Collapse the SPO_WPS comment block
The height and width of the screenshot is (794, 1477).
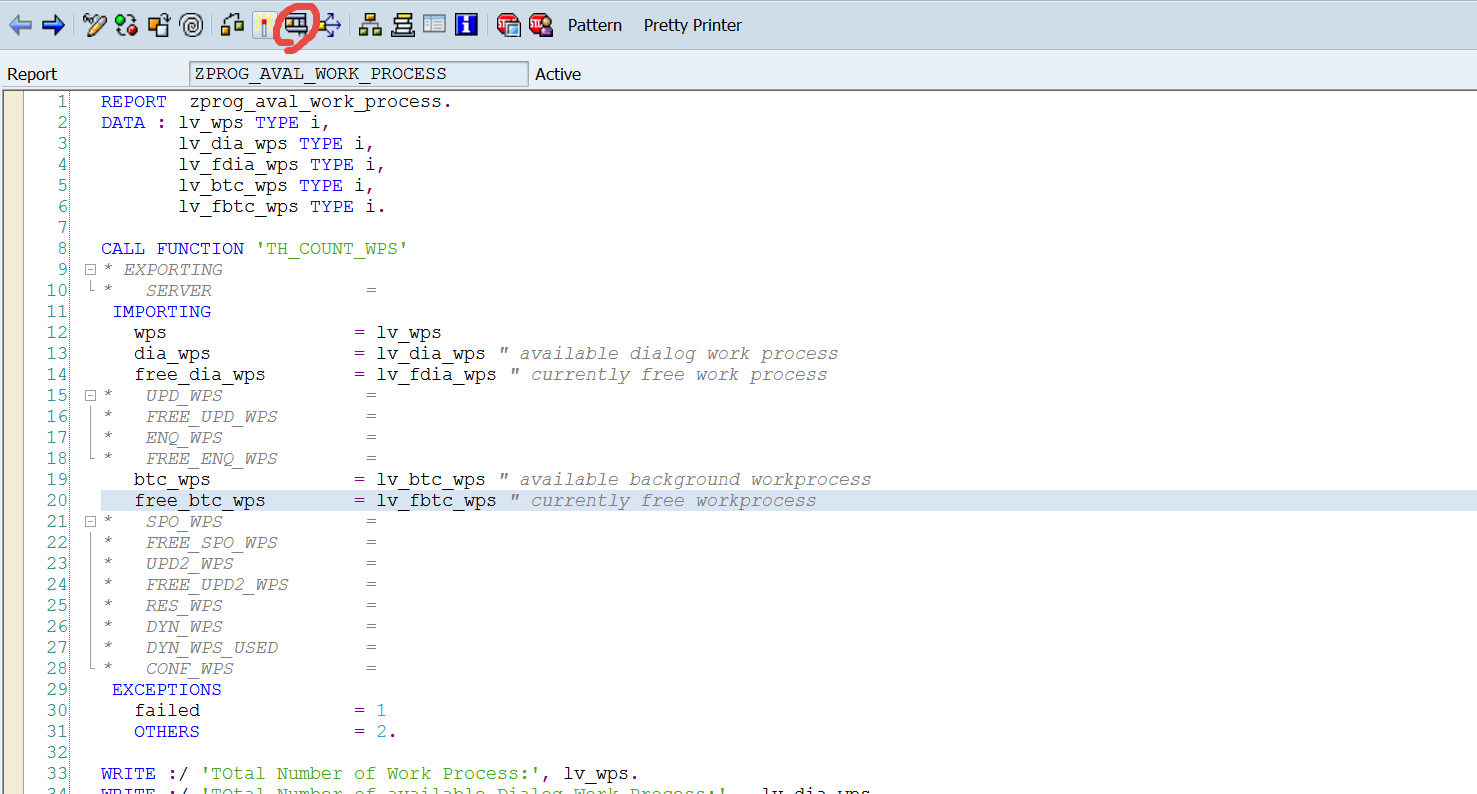click(x=90, y=522)
